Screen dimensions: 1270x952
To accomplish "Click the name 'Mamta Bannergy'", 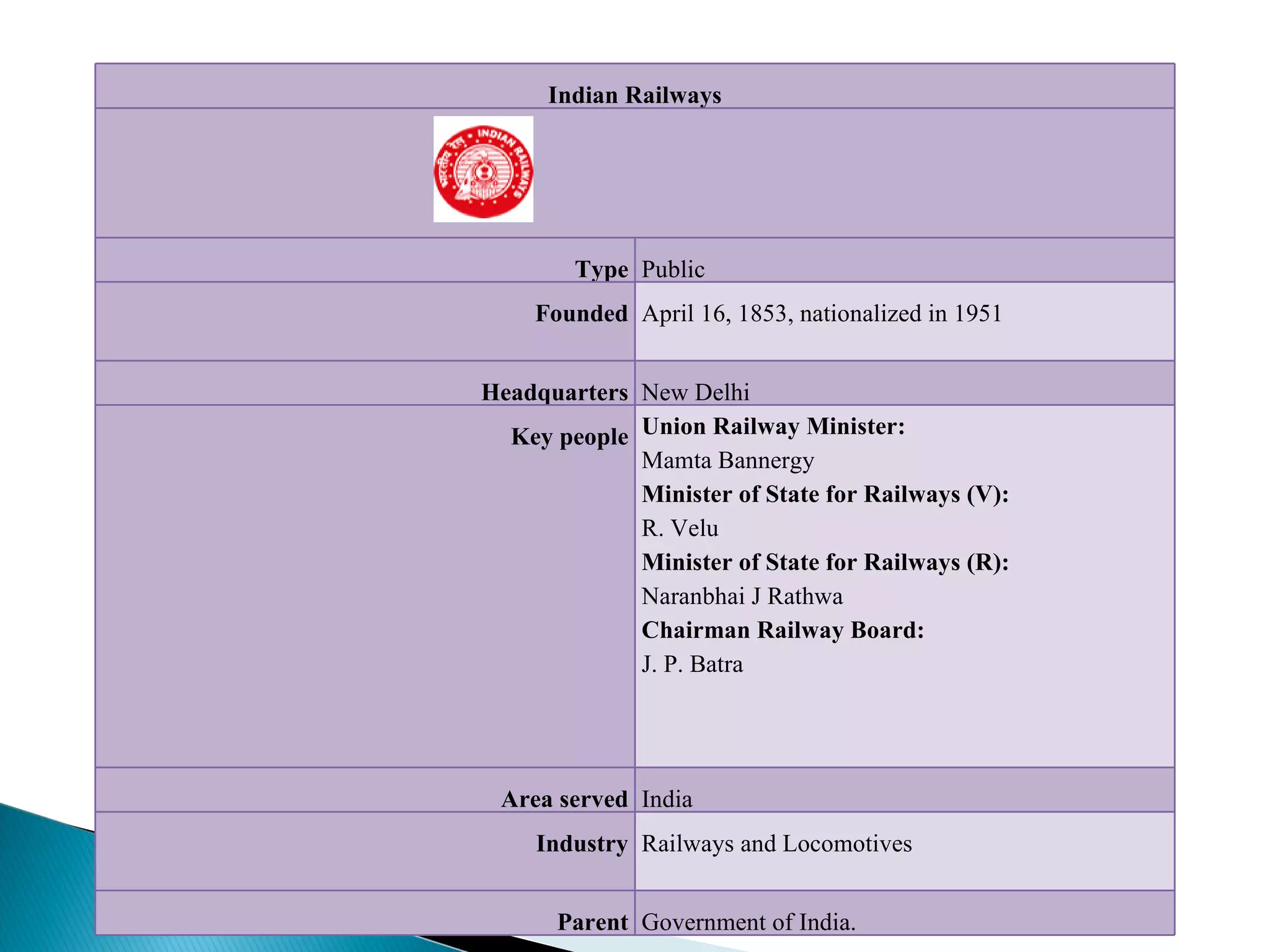I will point(727,461).
